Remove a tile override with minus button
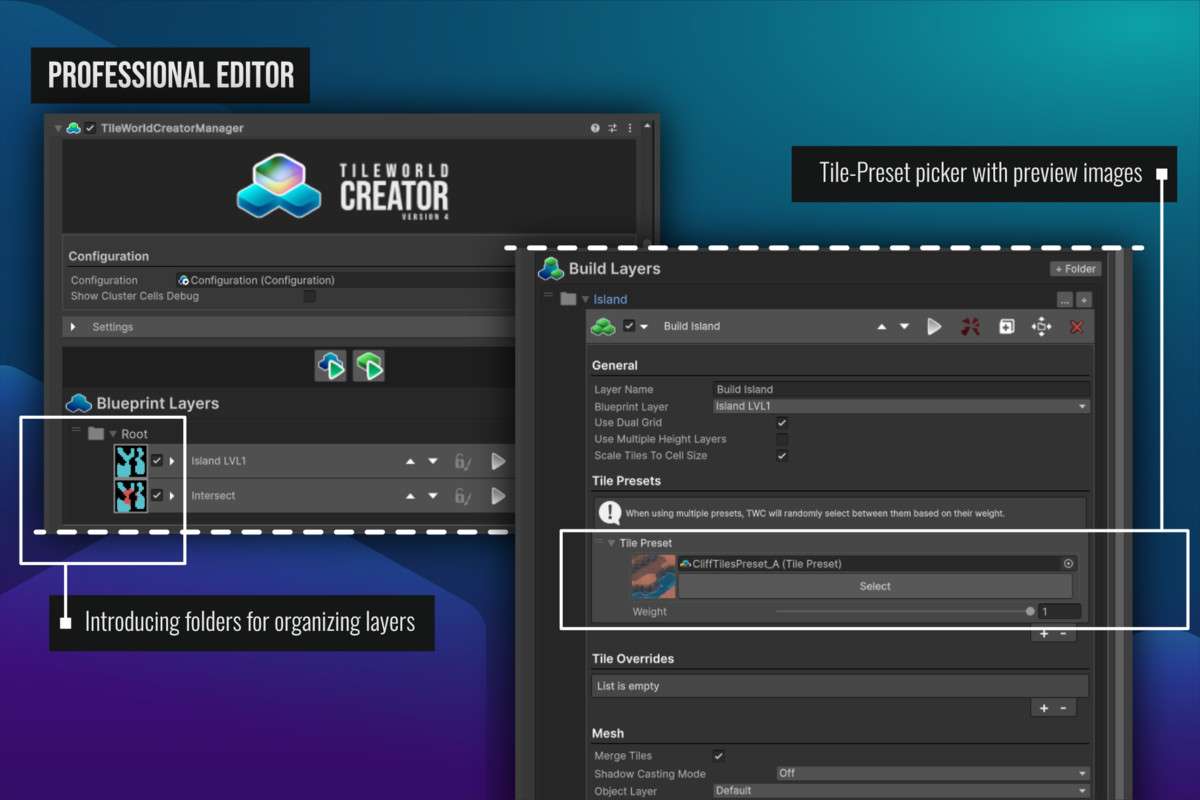Viewport: 1200px width, 800px height. point(1063,708)
